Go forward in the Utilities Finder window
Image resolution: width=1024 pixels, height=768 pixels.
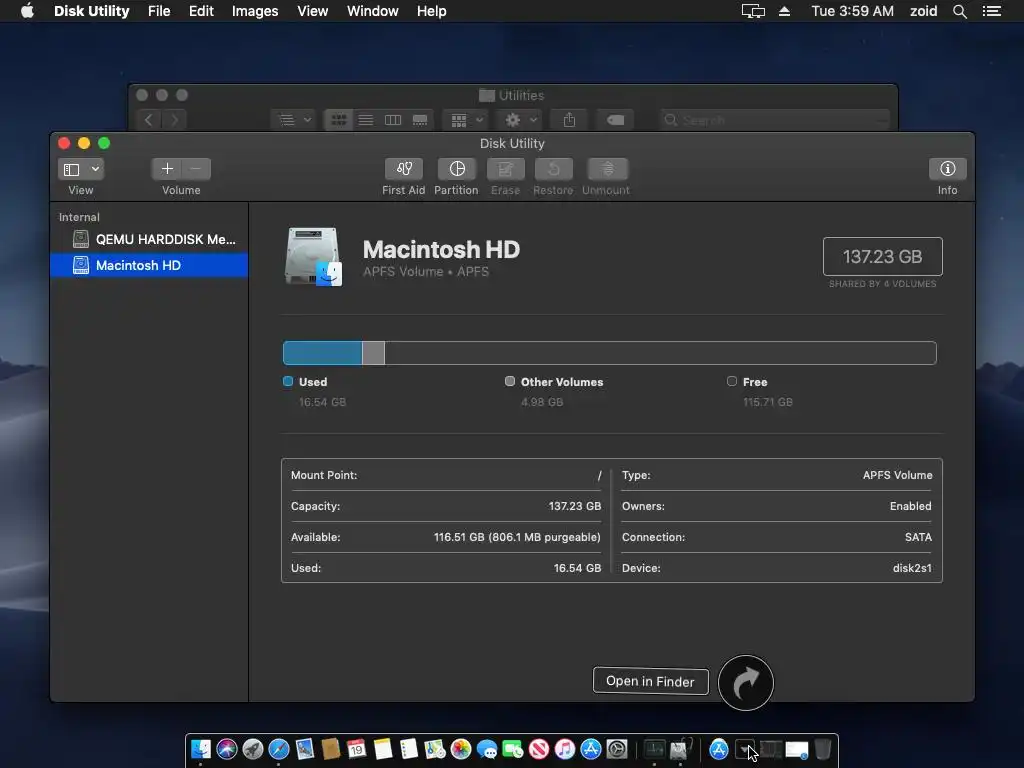(x=174, y=120)
